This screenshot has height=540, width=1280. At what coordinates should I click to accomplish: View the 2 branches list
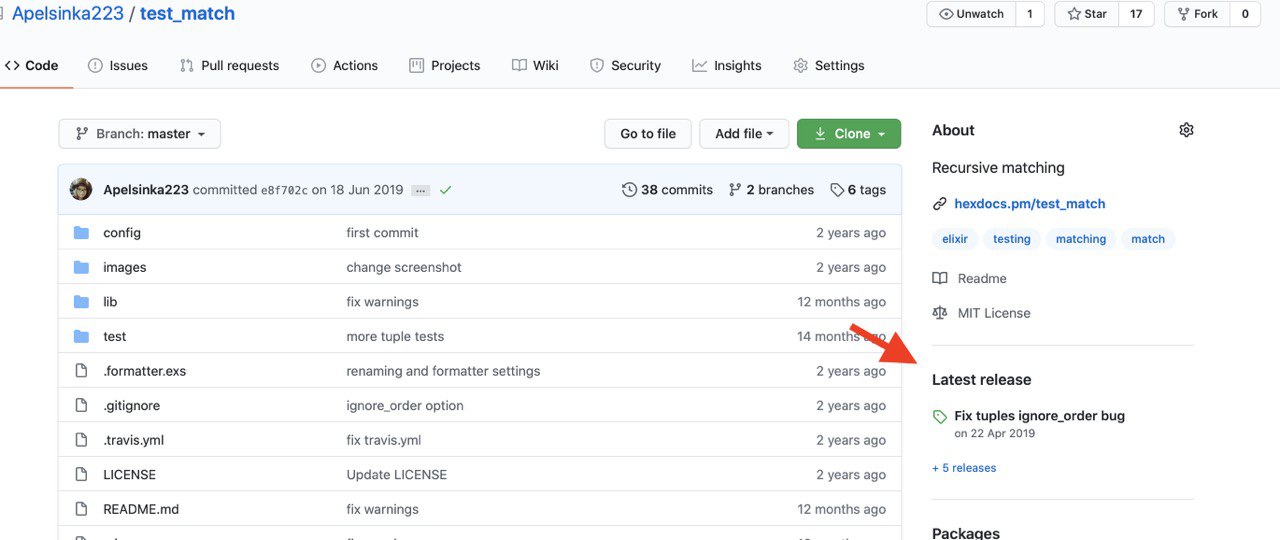click(x=771, y=190)
